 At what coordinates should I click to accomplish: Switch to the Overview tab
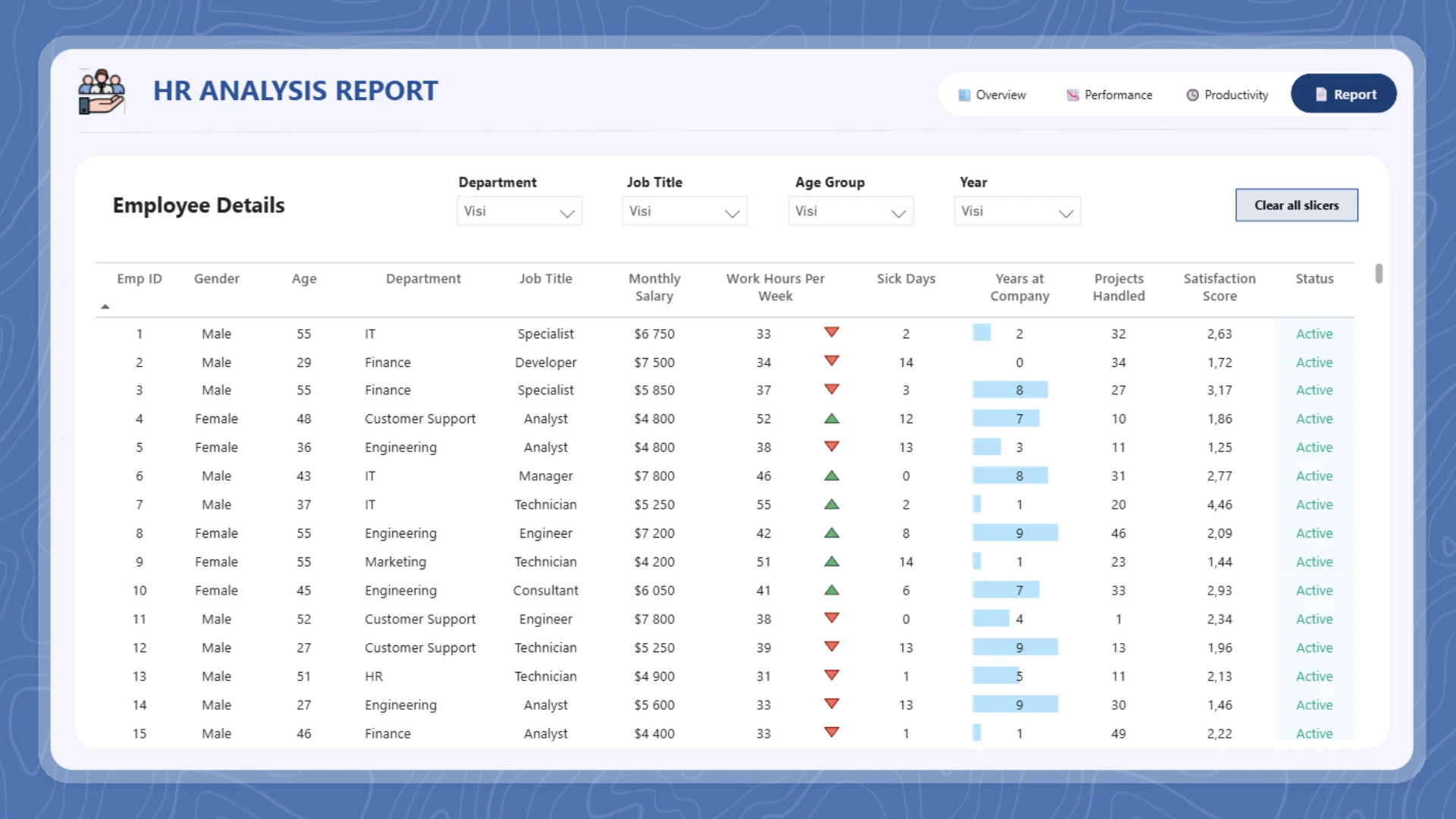(x=992, y=94)
